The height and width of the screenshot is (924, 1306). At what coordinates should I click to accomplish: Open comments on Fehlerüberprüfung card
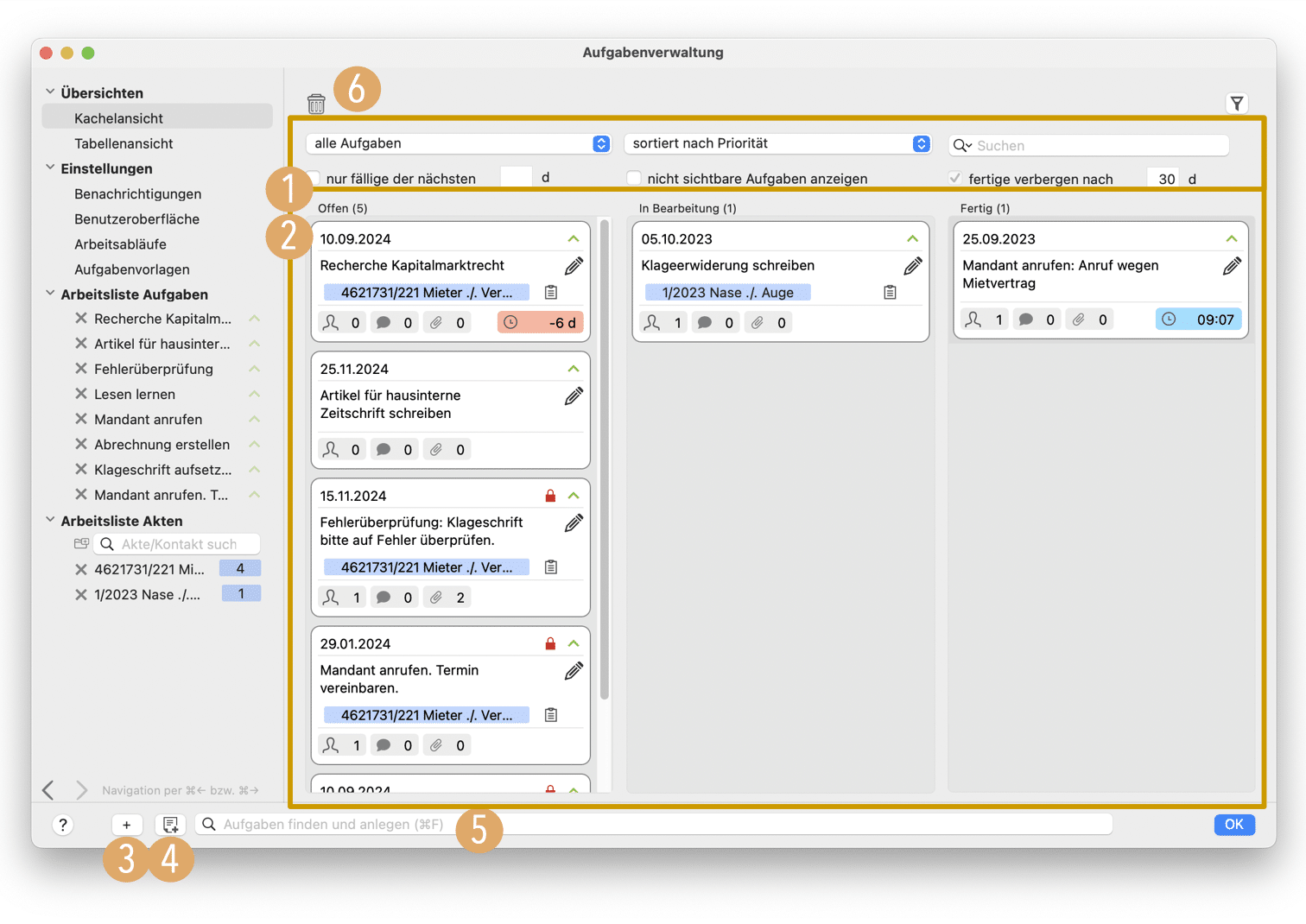pos(395,598)
